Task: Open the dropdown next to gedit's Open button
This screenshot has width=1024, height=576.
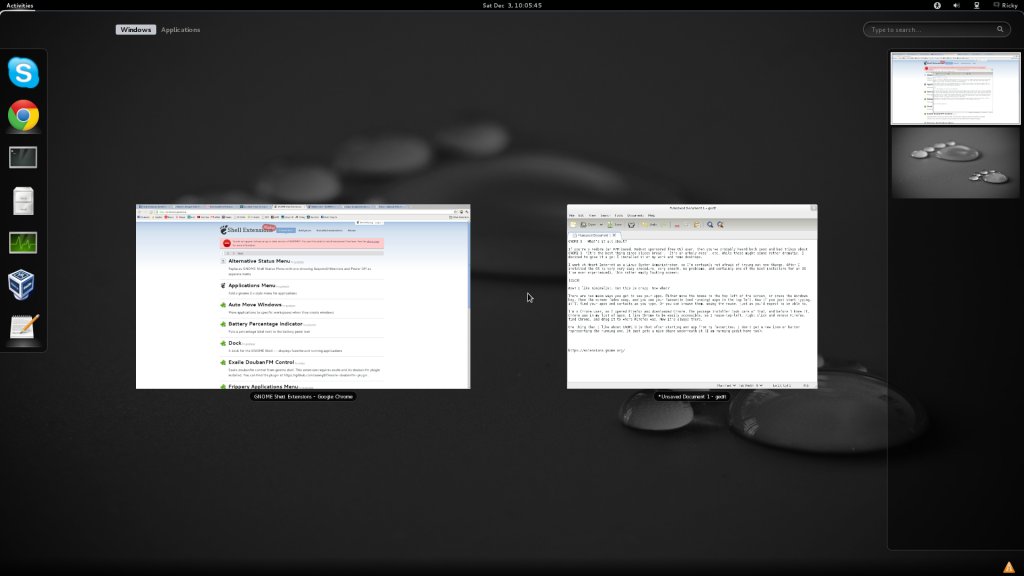Action: (601, 224)
